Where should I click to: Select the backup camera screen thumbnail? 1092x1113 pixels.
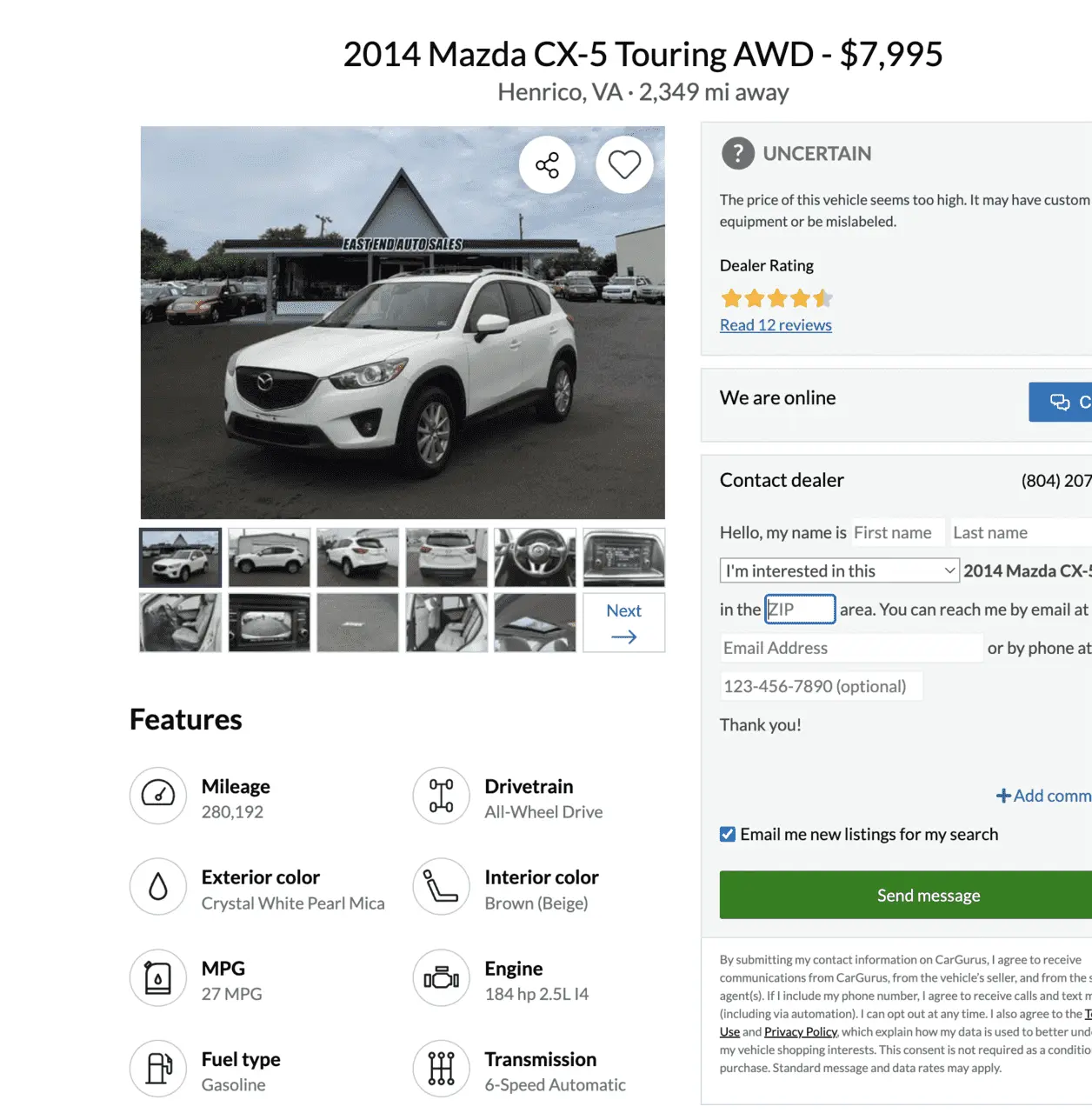[270, 623]
